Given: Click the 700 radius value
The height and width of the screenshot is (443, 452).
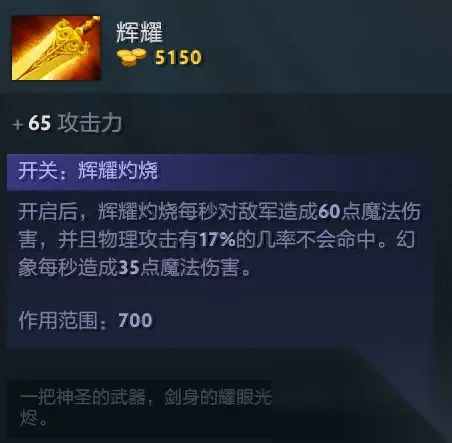Looking at the screenshot, I should pos(135,320).
